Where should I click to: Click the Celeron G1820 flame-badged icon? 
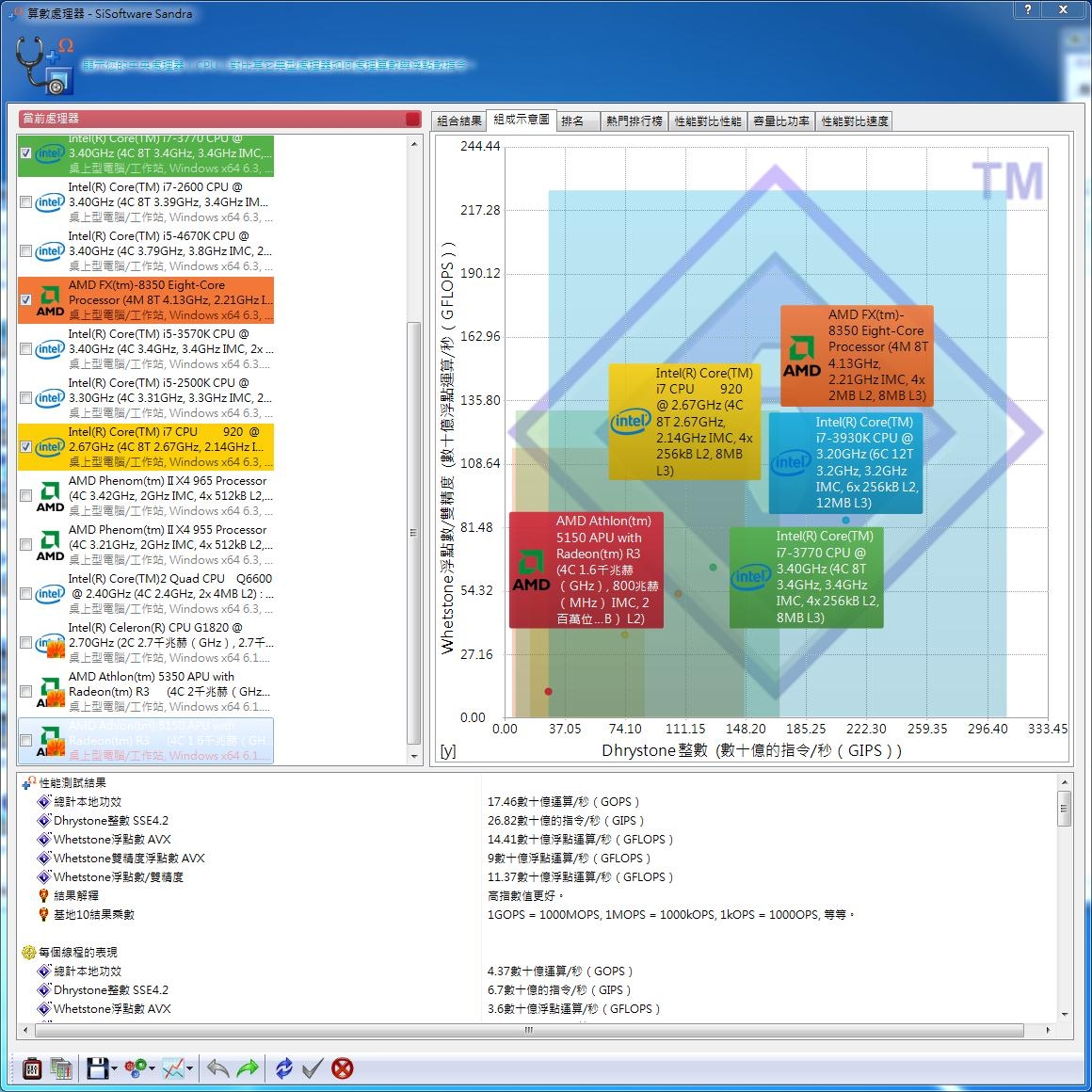[50, 643]
